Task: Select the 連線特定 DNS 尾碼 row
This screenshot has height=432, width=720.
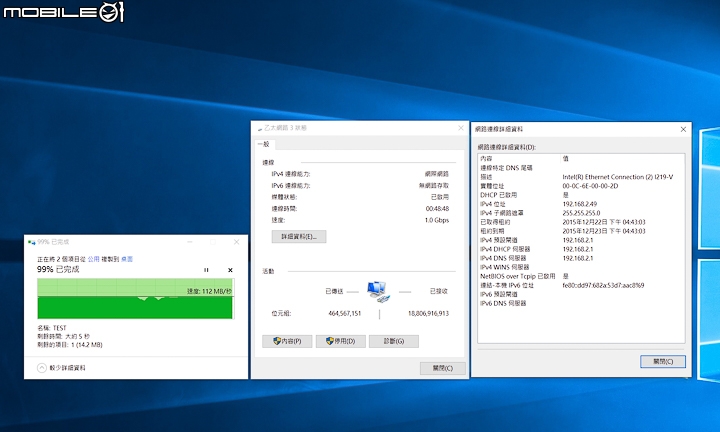Action: pyautogui.click(x=581, y=168)
